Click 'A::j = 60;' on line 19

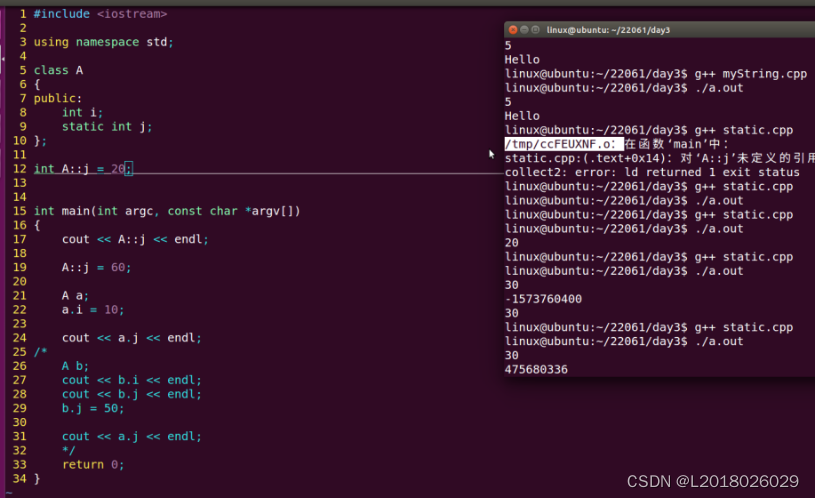pos(96,267)
